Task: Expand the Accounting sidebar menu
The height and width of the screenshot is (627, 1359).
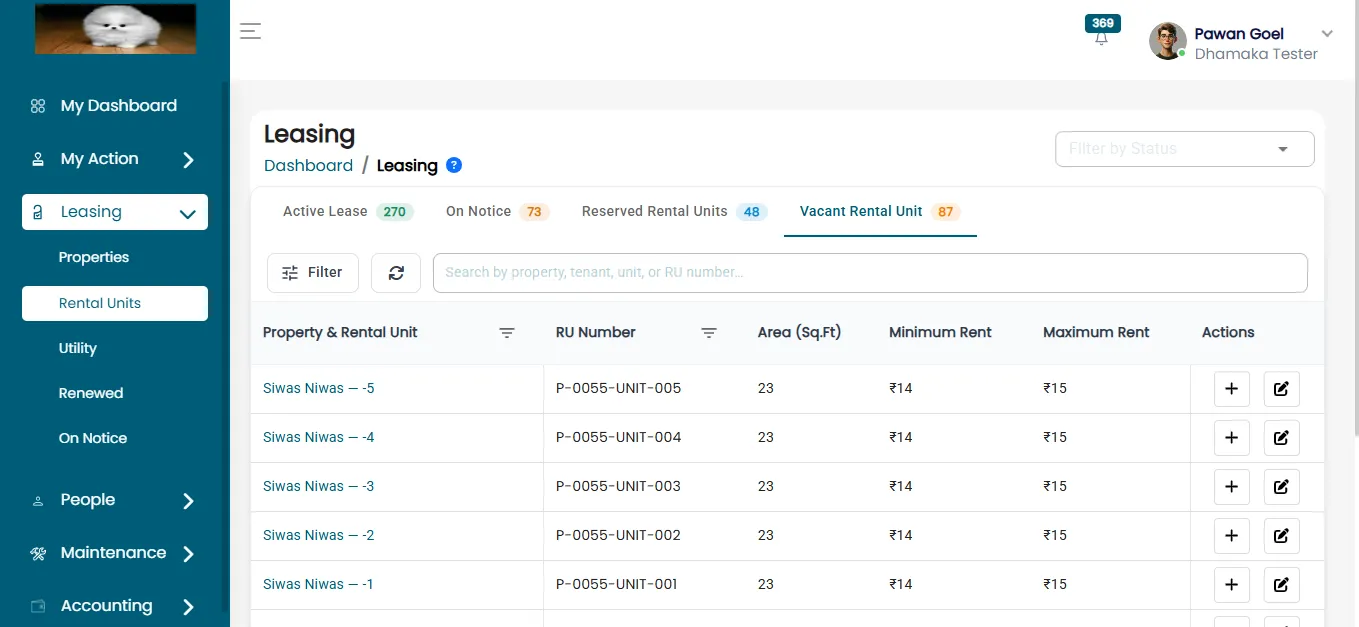Action: tap(115, 606)
